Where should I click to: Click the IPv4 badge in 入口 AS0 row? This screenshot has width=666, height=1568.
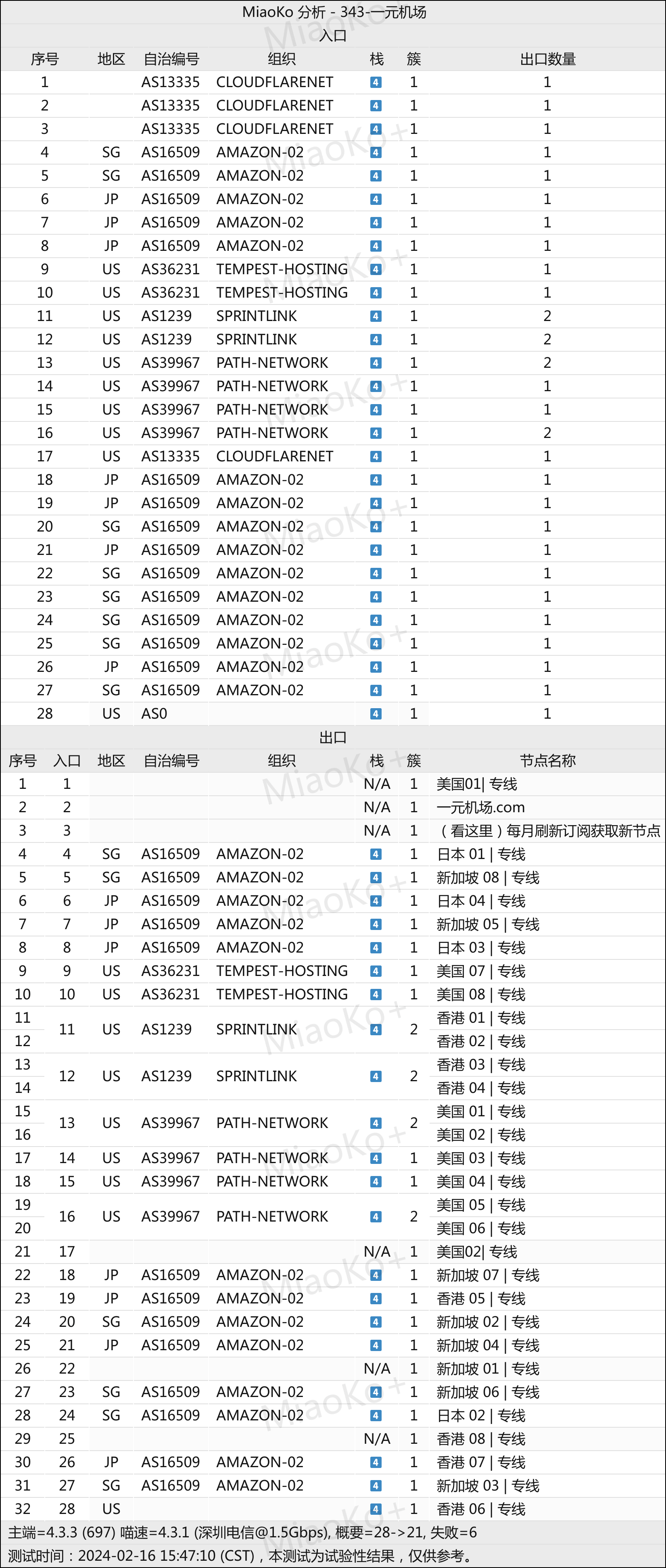[376, 714]
